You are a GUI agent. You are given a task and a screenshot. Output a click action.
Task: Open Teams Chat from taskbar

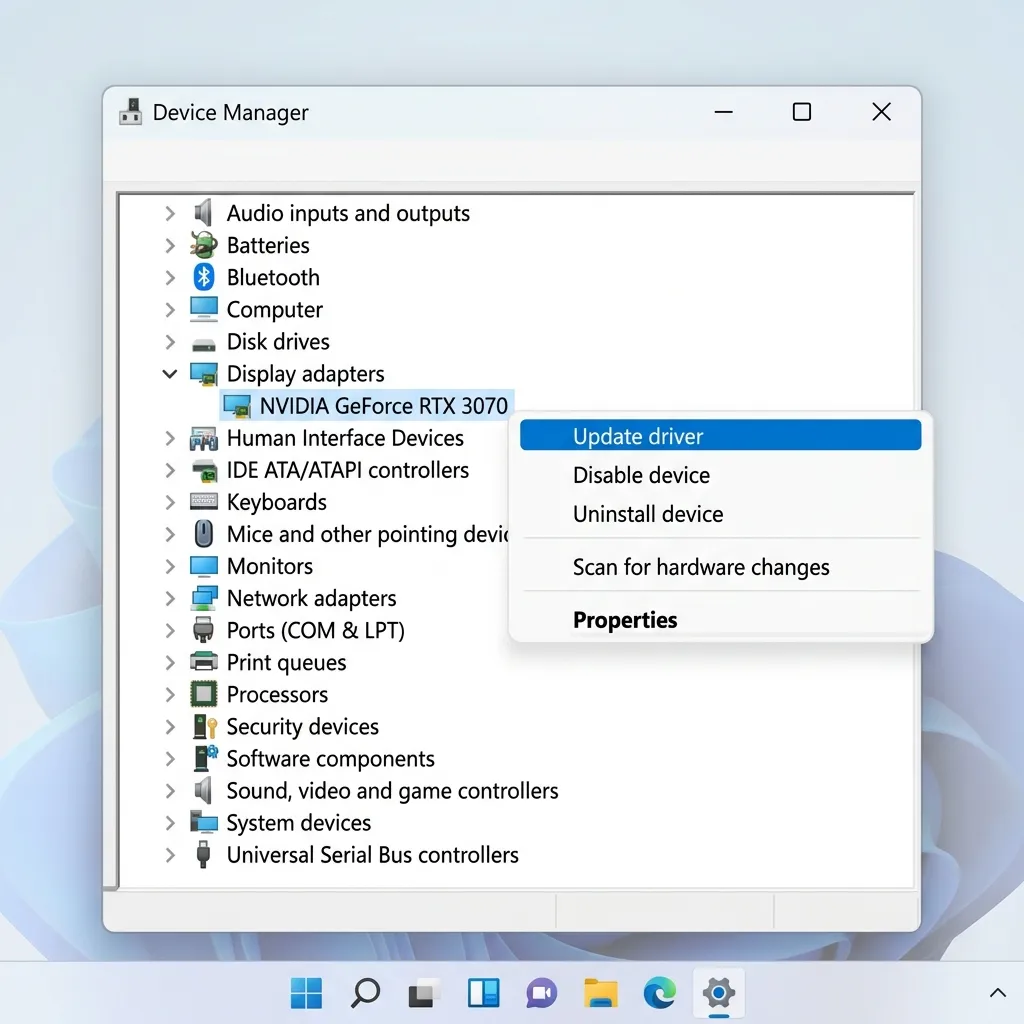point(541,993)
